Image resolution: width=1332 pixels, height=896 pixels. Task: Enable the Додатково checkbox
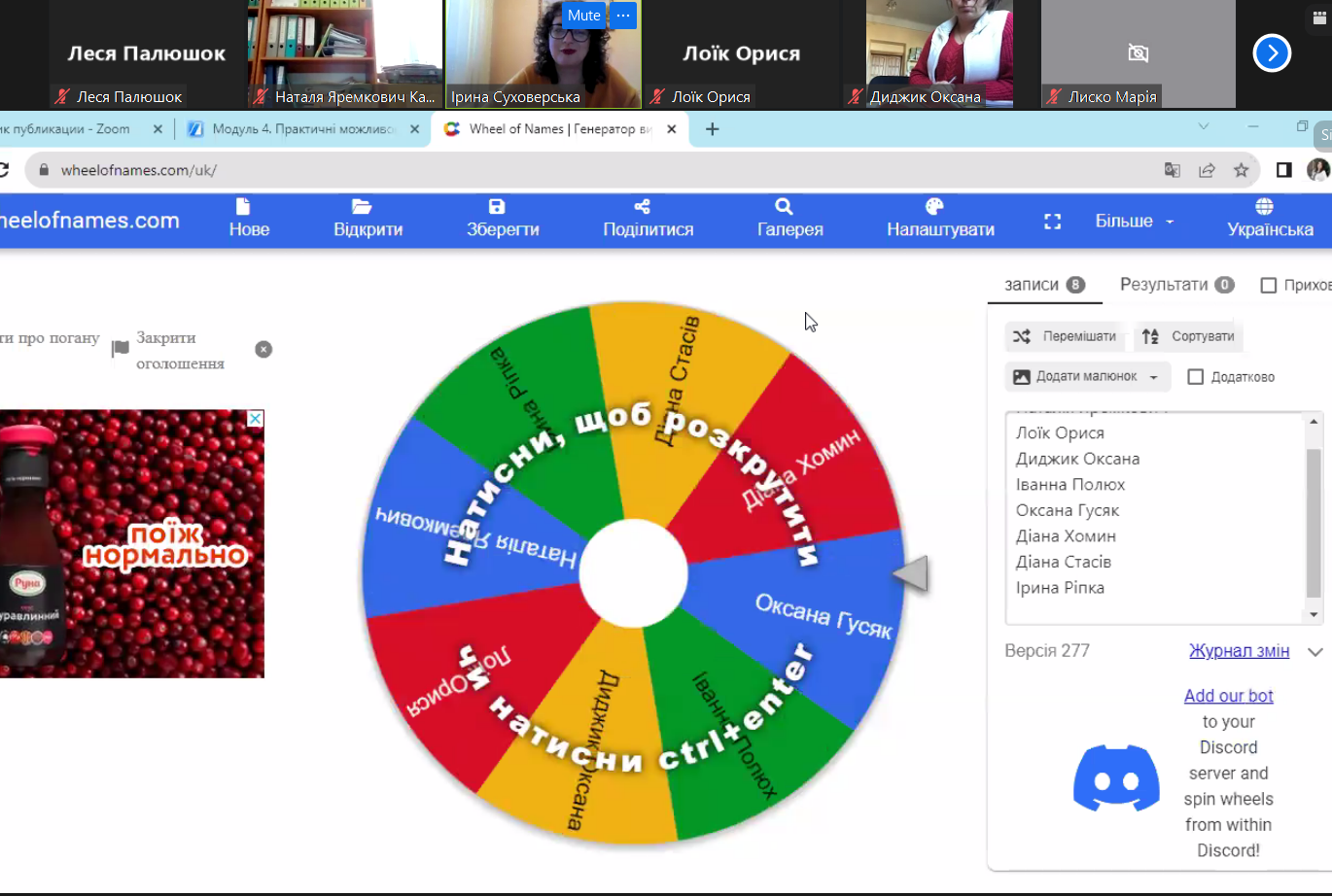pos(1196,377)
